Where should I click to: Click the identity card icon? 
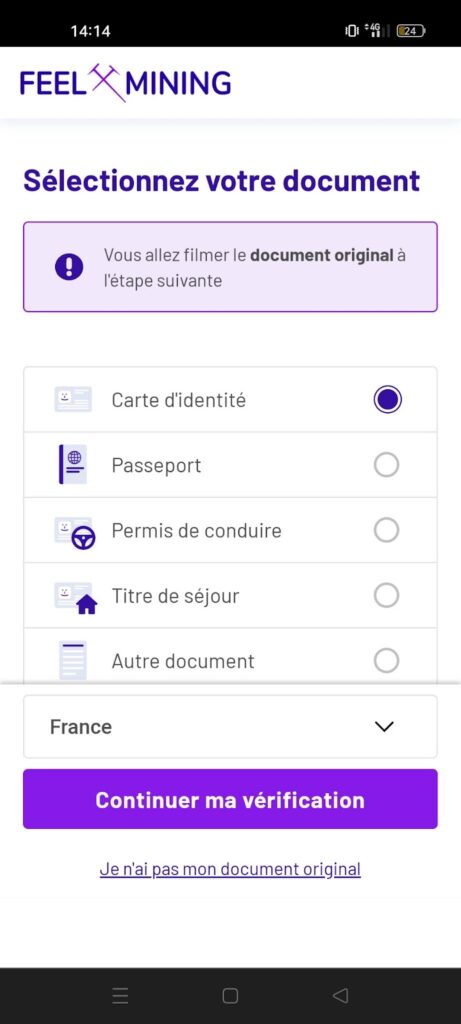73,399
